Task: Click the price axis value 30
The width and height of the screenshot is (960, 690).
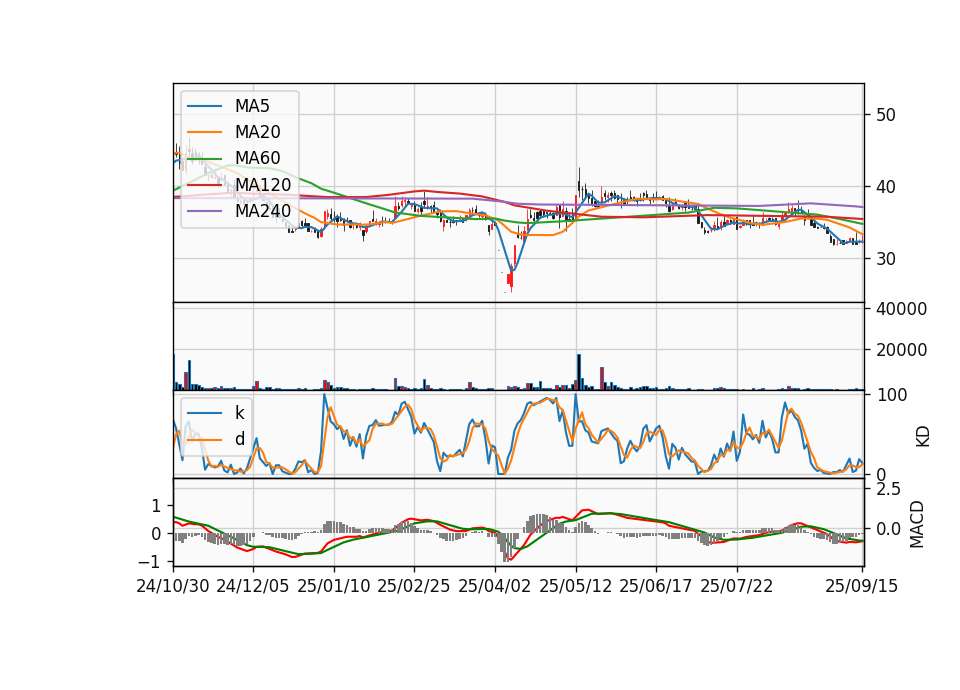Action: coord(886,259)
